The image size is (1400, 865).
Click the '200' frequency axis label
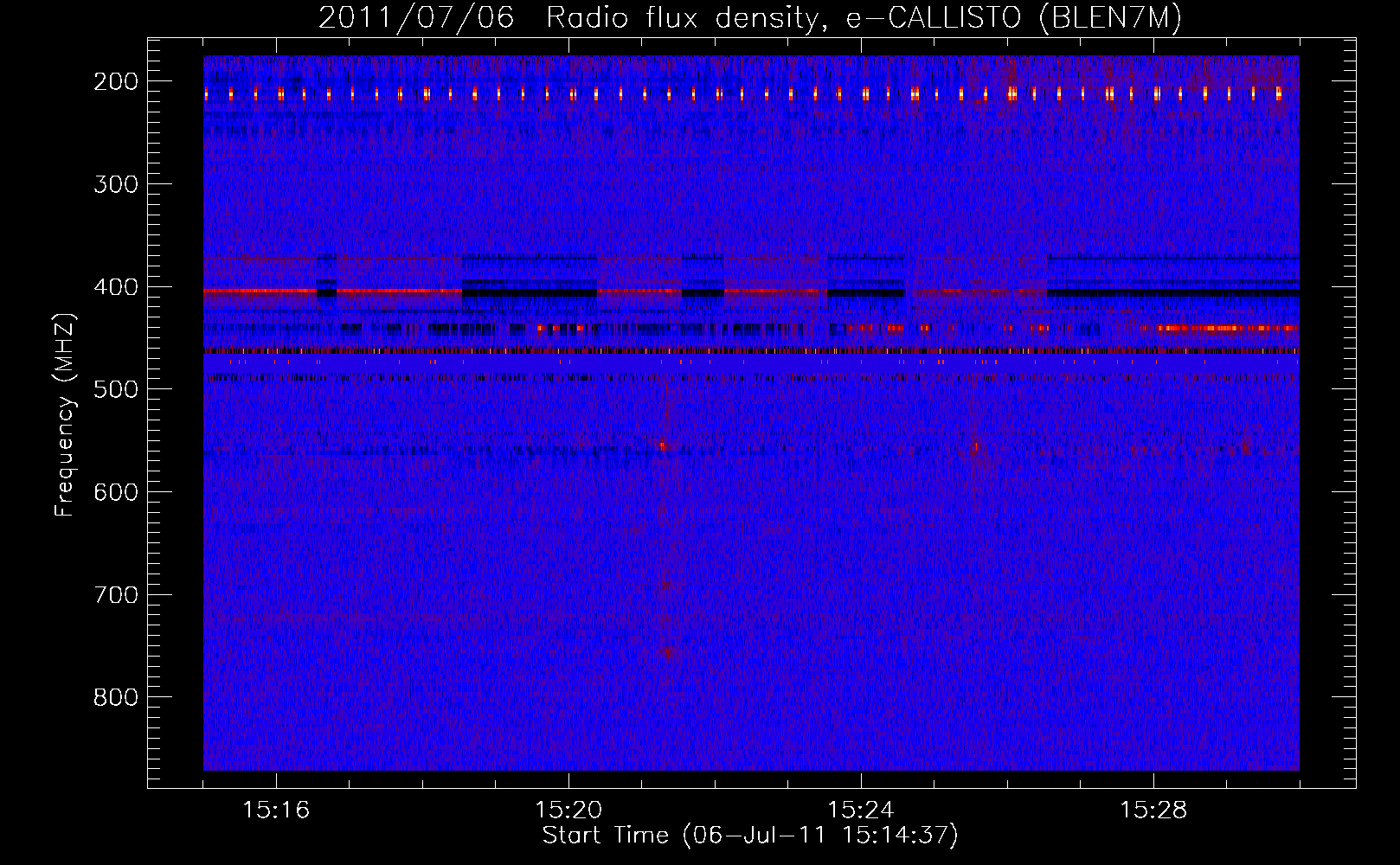(115, 81)
